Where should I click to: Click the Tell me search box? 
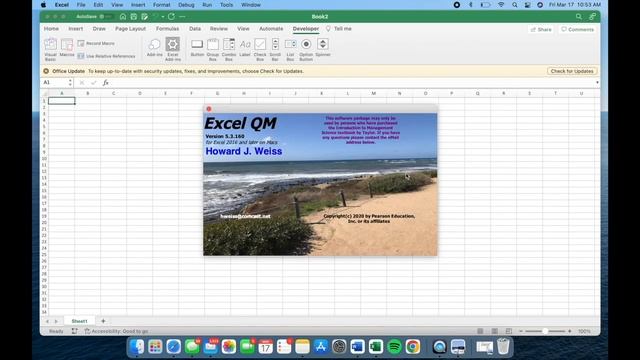339,29
